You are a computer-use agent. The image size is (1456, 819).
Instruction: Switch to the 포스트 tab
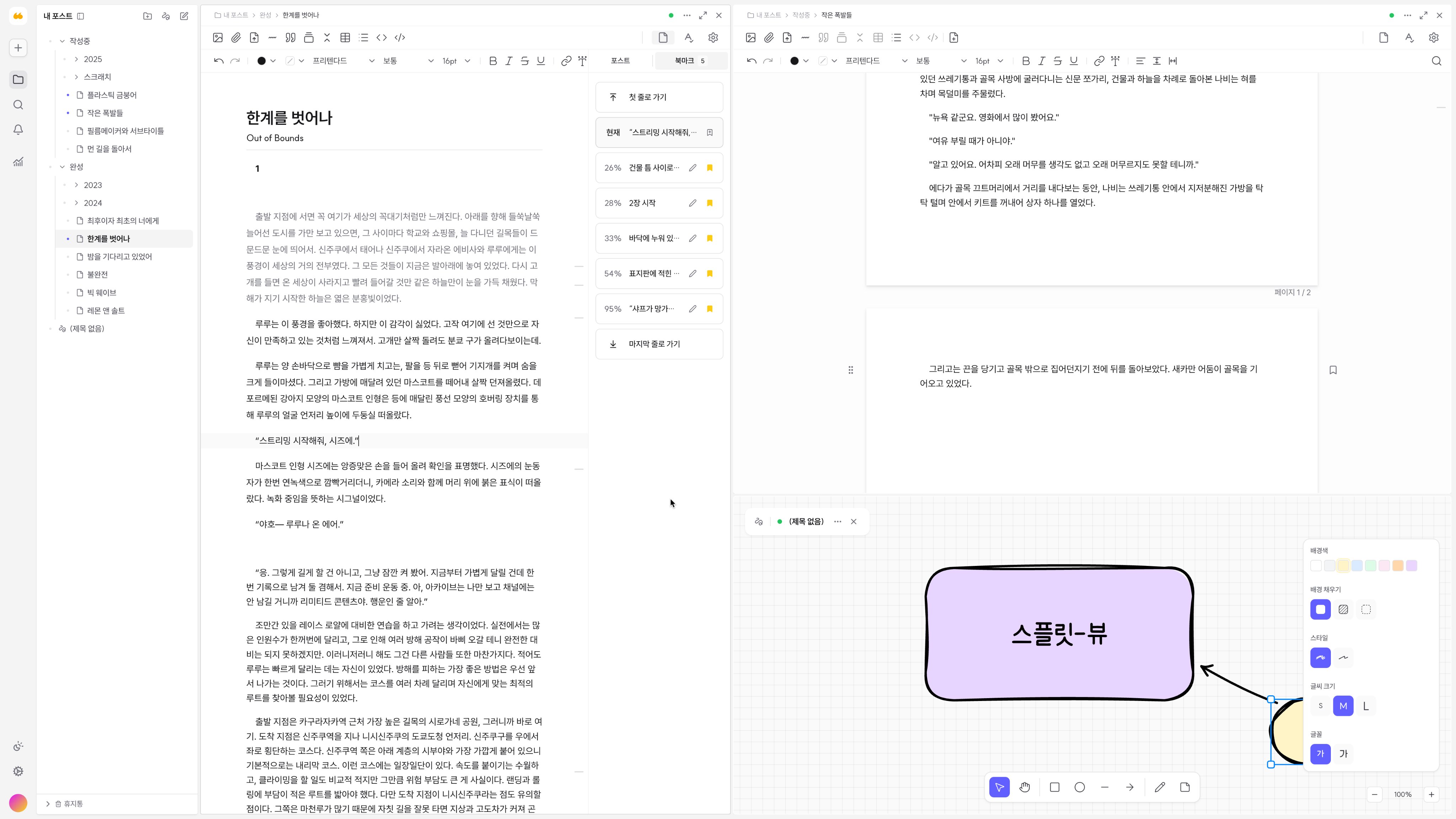(x=620, y=60)
